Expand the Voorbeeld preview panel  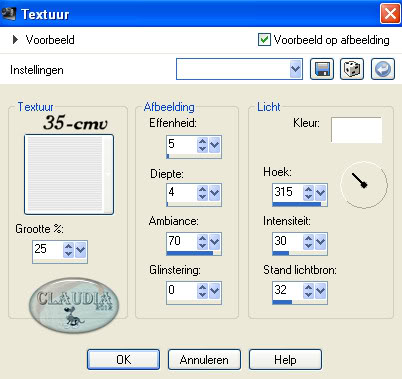tap(15, 40)
